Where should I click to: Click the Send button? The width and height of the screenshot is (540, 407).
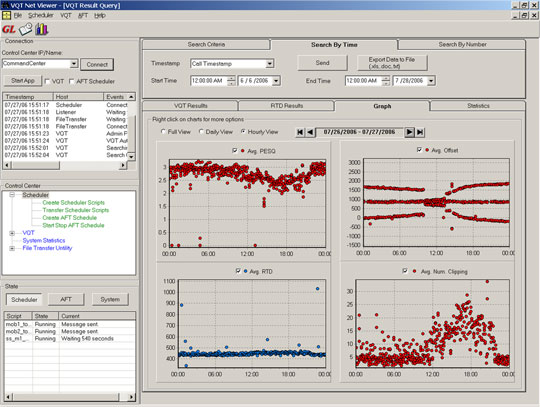(322, 63)
